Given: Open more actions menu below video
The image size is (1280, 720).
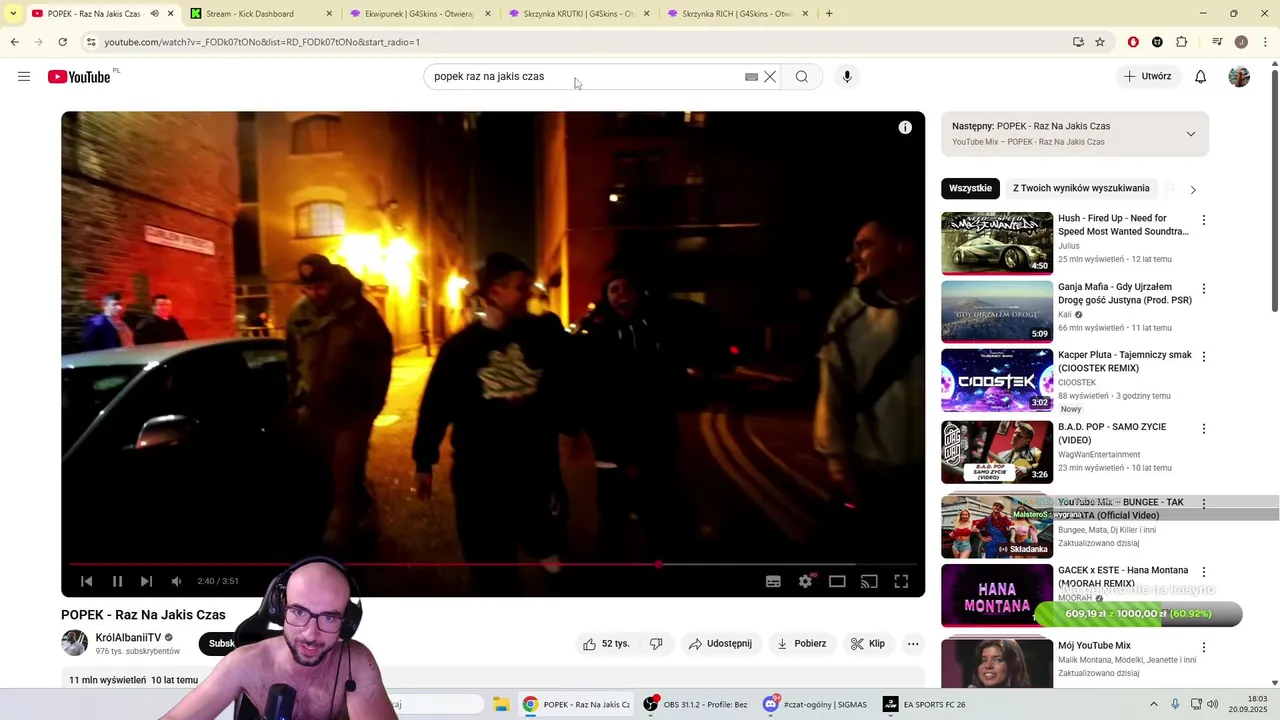Looking at the screenshot, I should (x=913, y=644).
